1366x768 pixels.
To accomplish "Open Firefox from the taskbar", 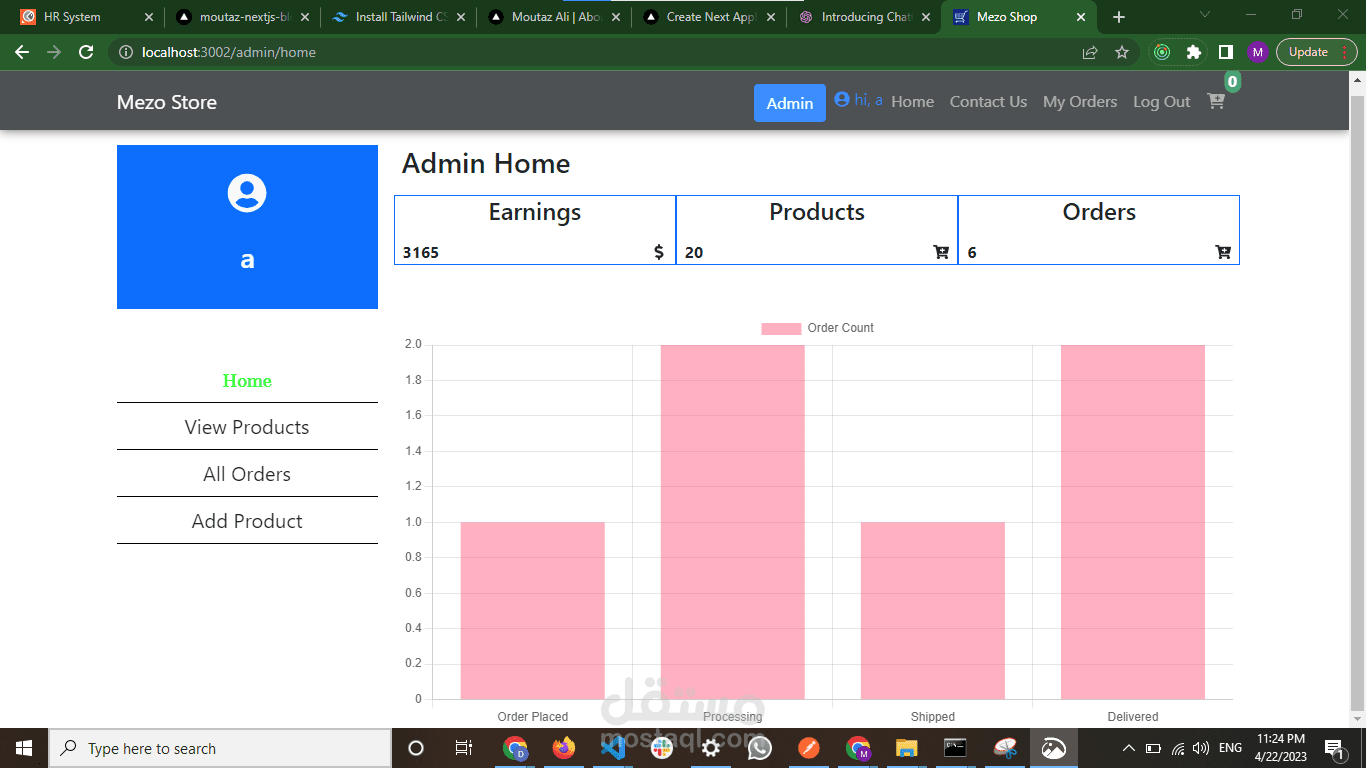I will (564, 748).
